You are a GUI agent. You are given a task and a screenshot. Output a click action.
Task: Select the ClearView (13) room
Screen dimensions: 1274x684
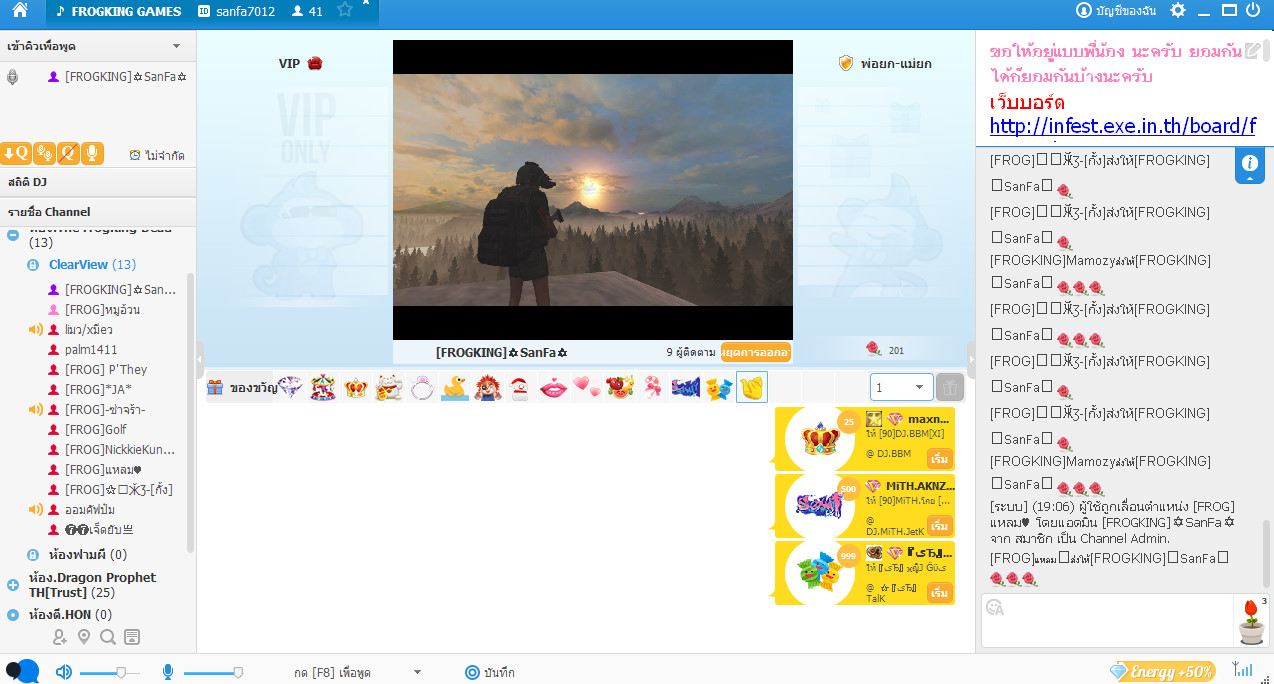point(92,264)
